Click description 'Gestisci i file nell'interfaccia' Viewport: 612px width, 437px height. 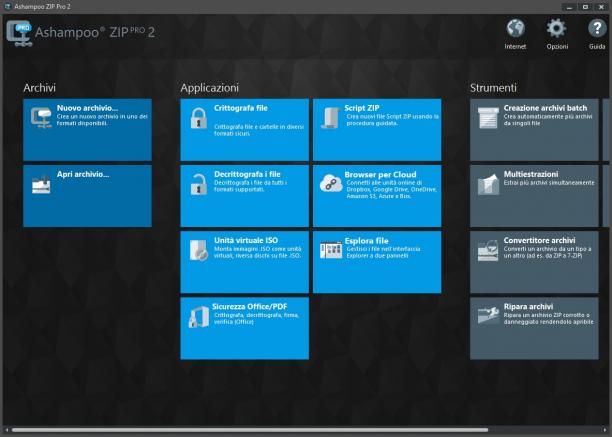(383, 249)
